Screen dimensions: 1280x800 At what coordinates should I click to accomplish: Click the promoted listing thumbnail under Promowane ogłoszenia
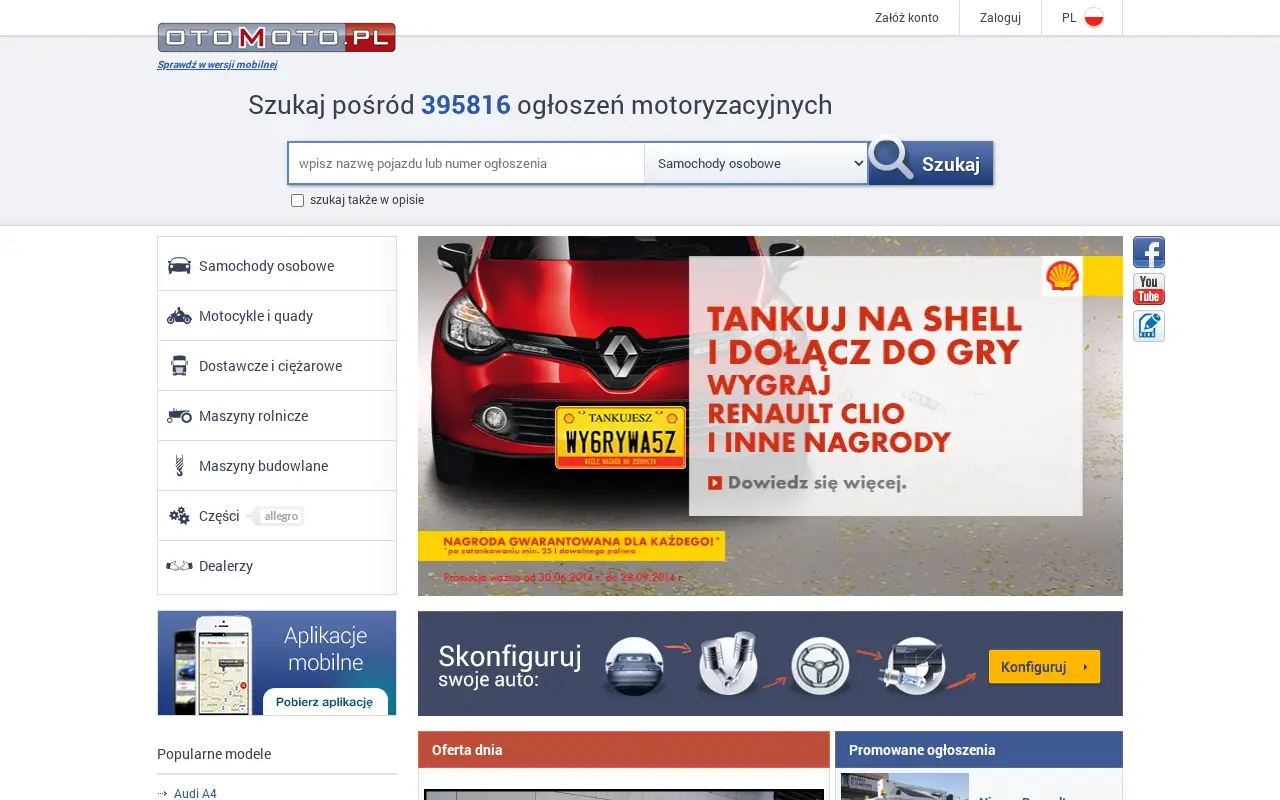pos(905,787)
